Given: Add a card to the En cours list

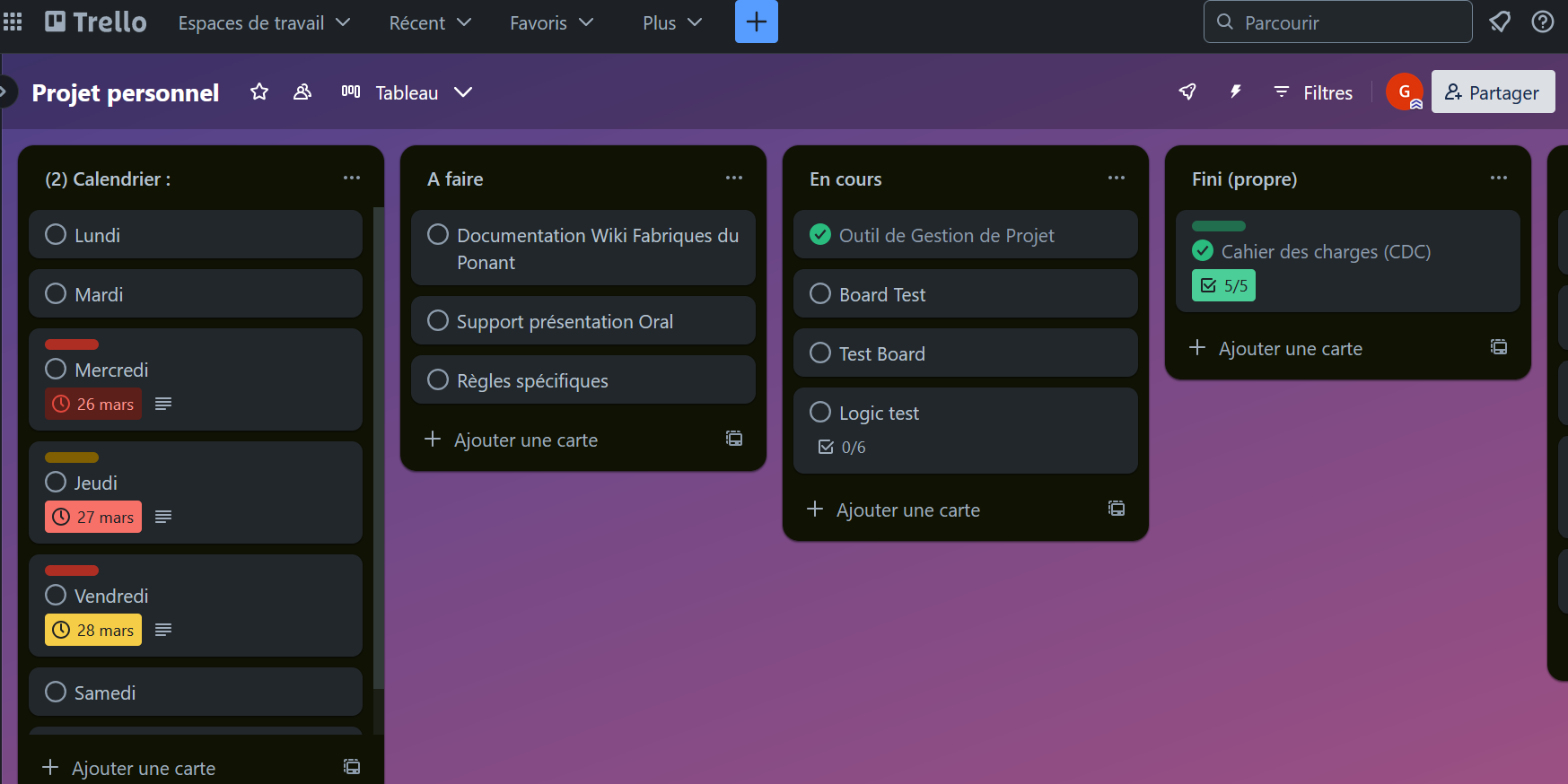Looking at the screenshot, I should click(907, 510).
